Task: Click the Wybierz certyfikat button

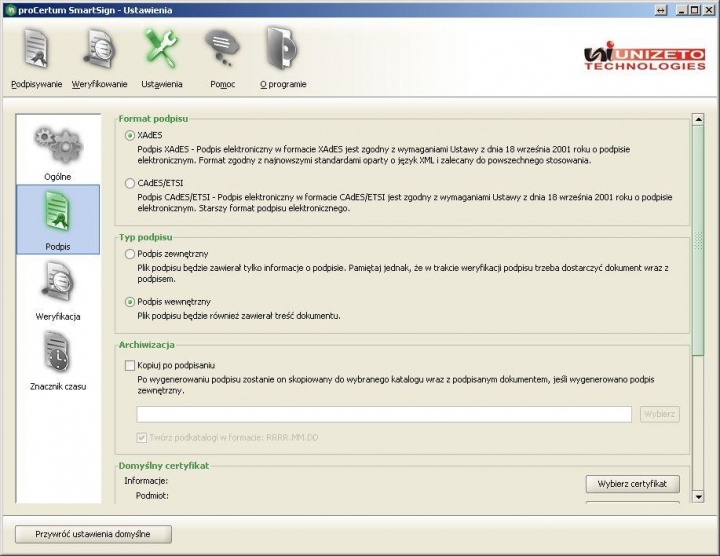Action: [632, 483]
